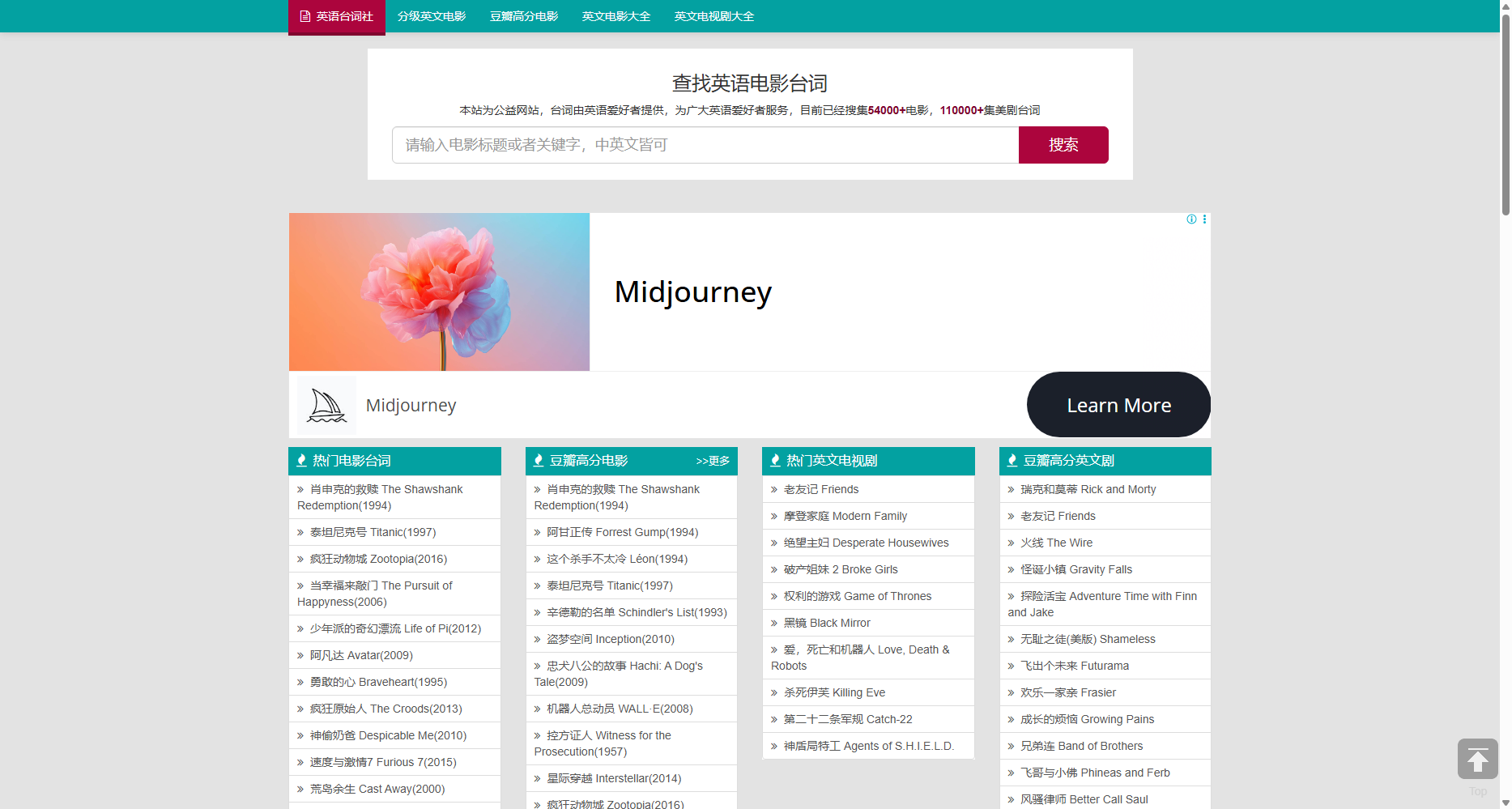This screenshot has width=1512, height=809.
Task: Focus the movie title search field
Action: pyautogui.click(x=705, y=145)
